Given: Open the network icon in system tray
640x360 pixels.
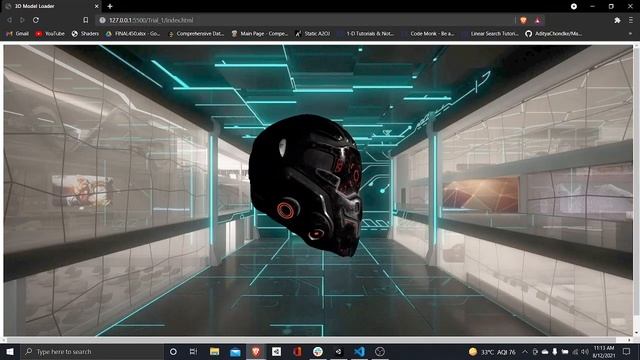Looking at the screenshot, I should coord(575,351).
